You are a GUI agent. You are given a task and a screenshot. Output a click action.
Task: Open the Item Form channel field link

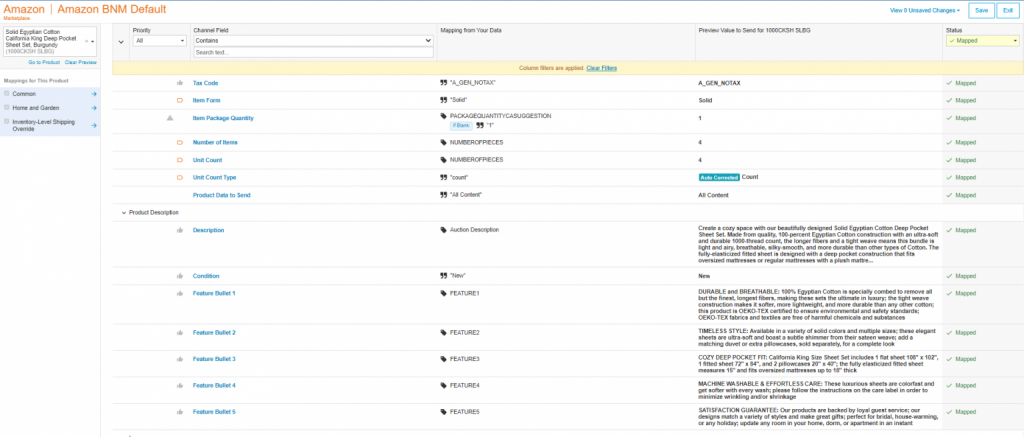pos(206,101)
